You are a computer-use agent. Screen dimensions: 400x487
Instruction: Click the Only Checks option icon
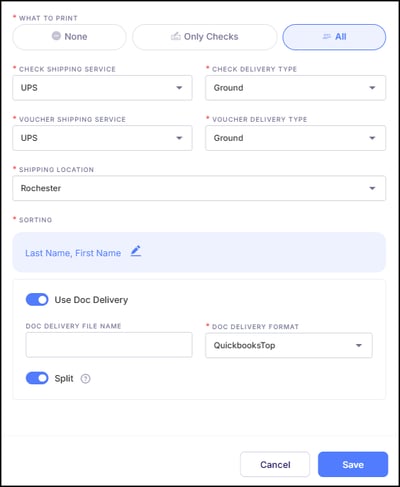tap(176, 36)
